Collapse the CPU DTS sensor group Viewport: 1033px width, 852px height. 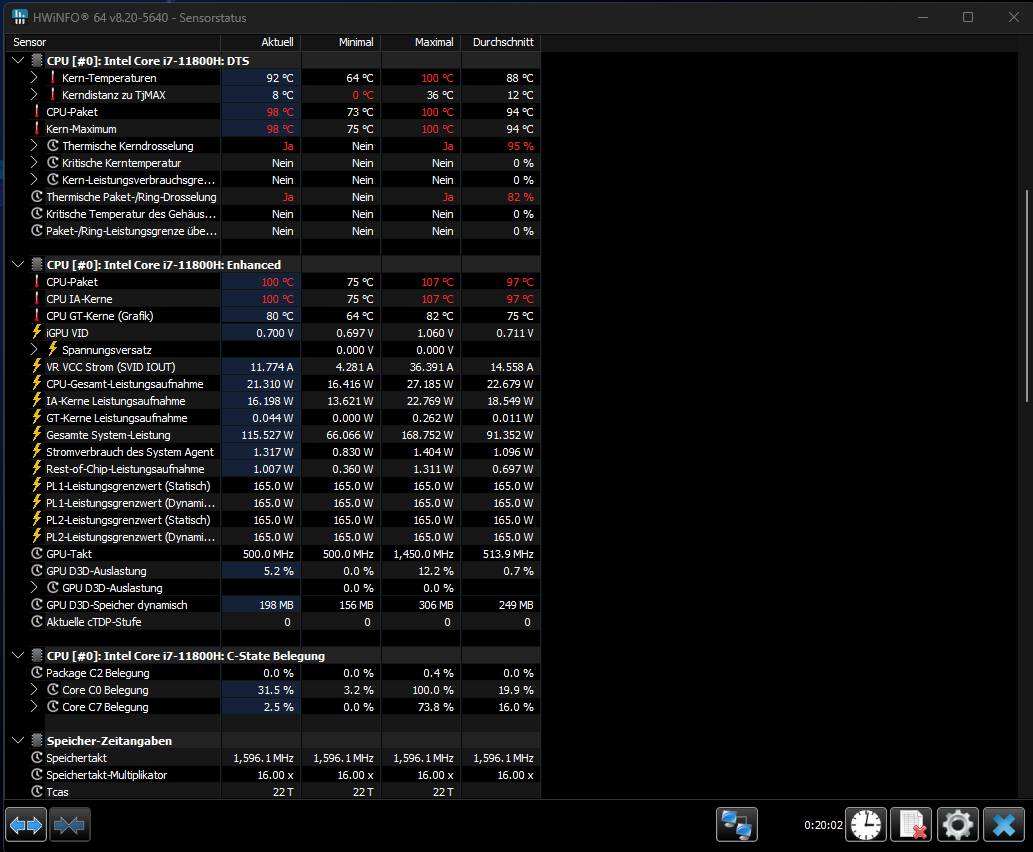pos(18,61)
